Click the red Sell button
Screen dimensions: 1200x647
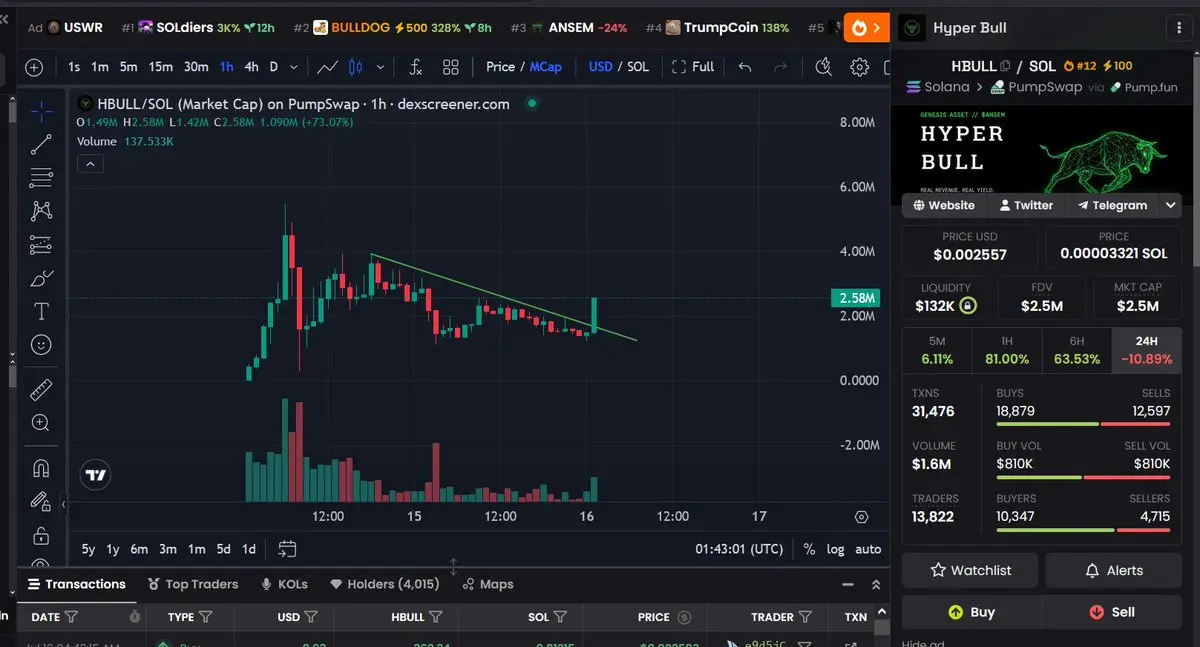[x=1113, y=612]
